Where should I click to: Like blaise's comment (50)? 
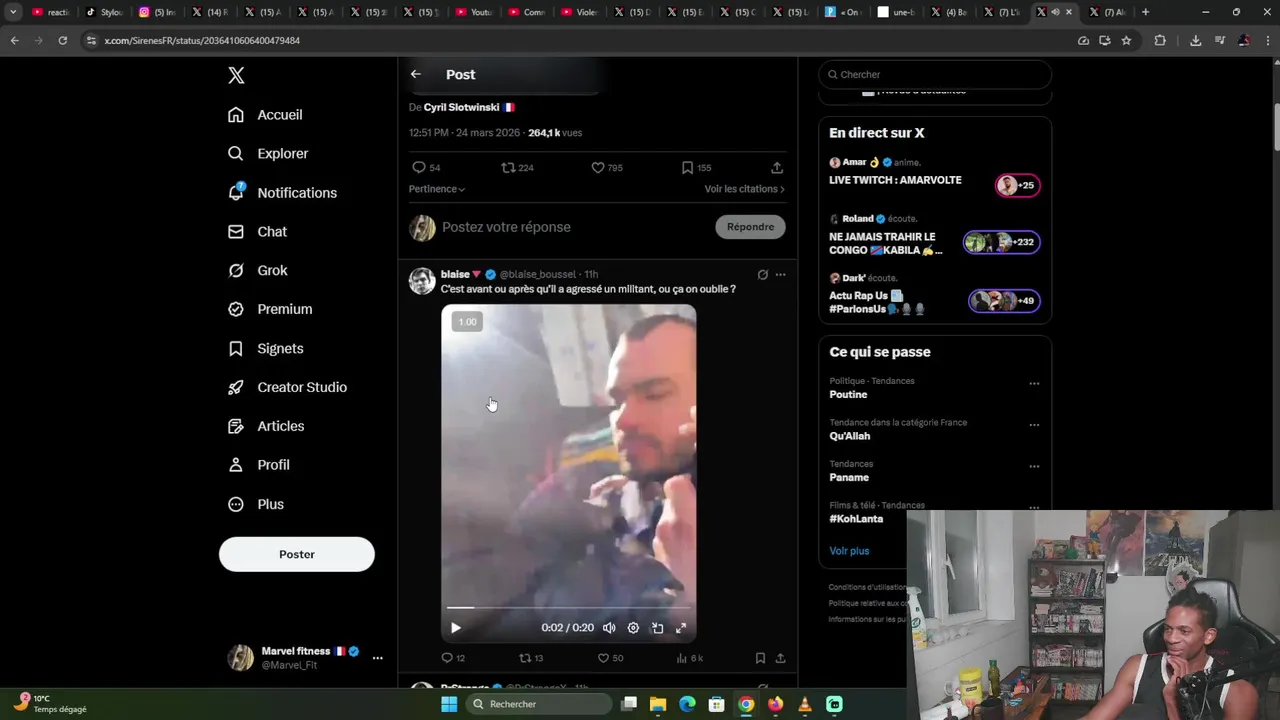[610, 658]
